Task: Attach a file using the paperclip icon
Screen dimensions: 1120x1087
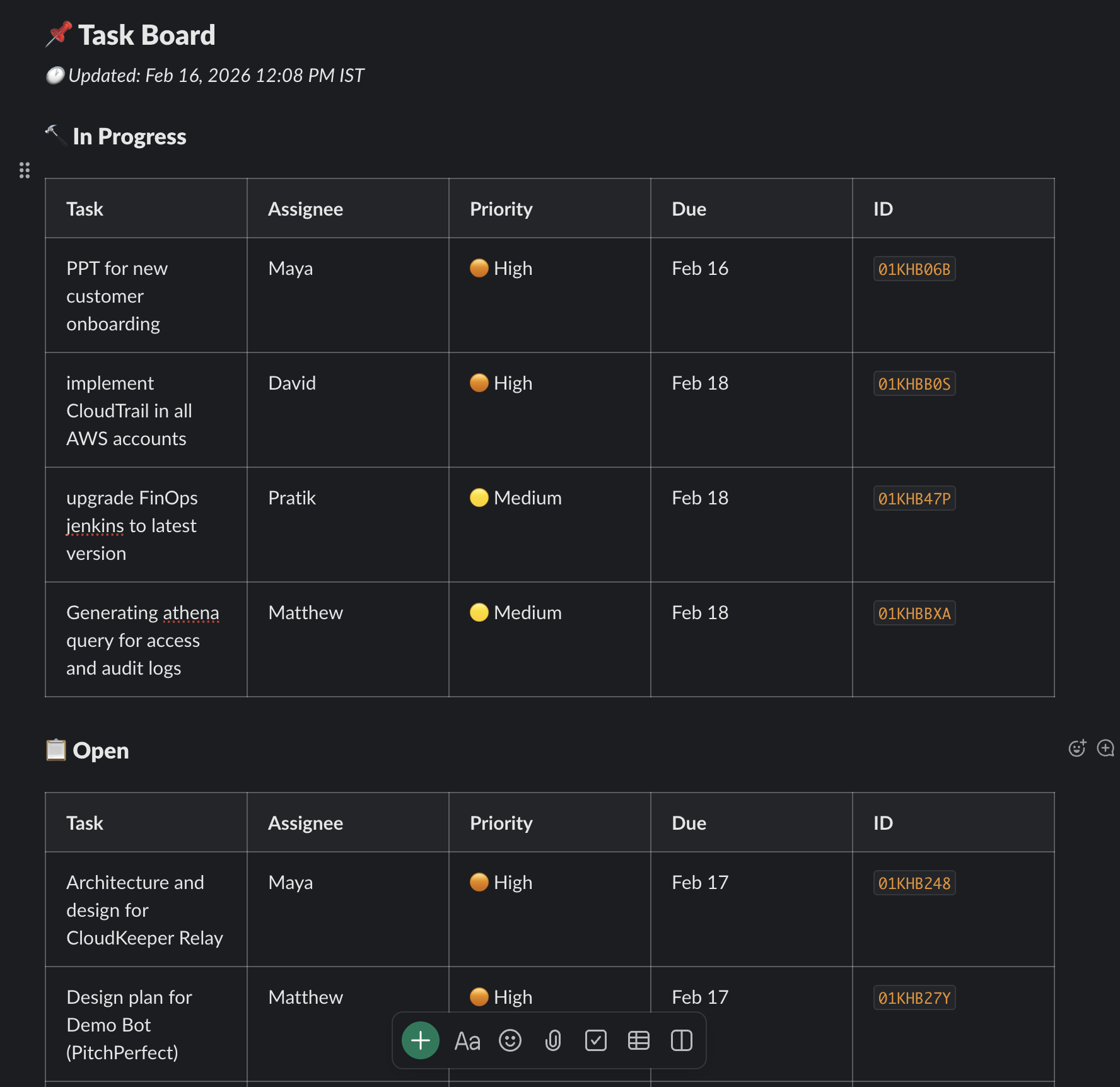Action: click(x=553, y=1040)
